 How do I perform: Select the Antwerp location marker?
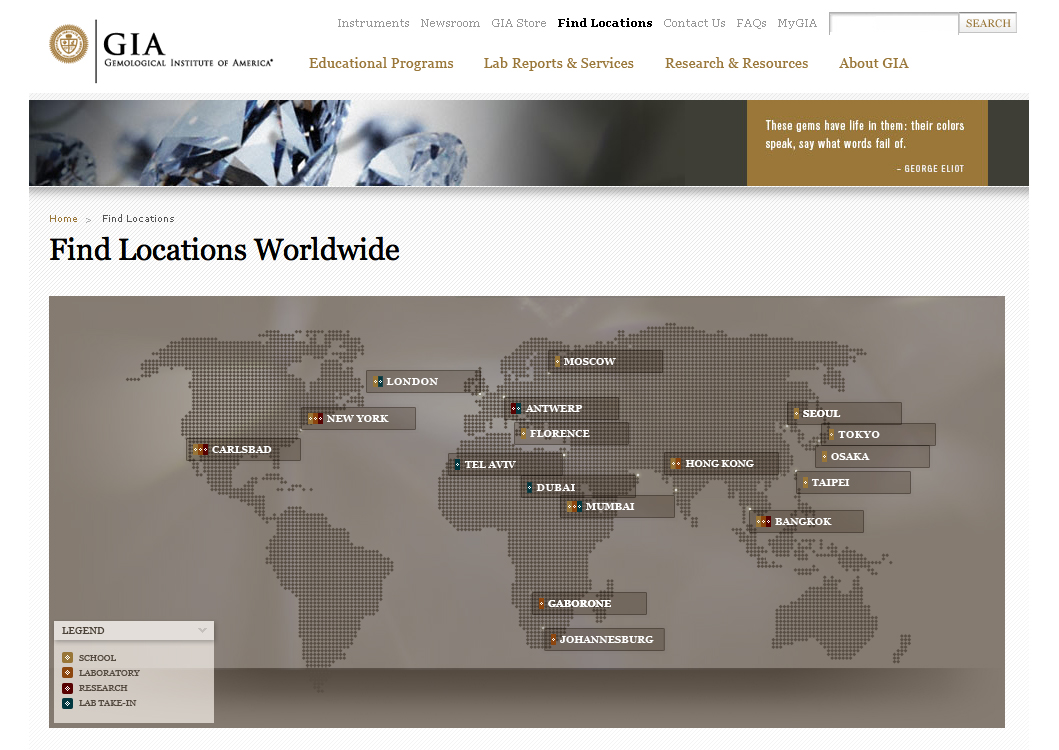[561, 408]
